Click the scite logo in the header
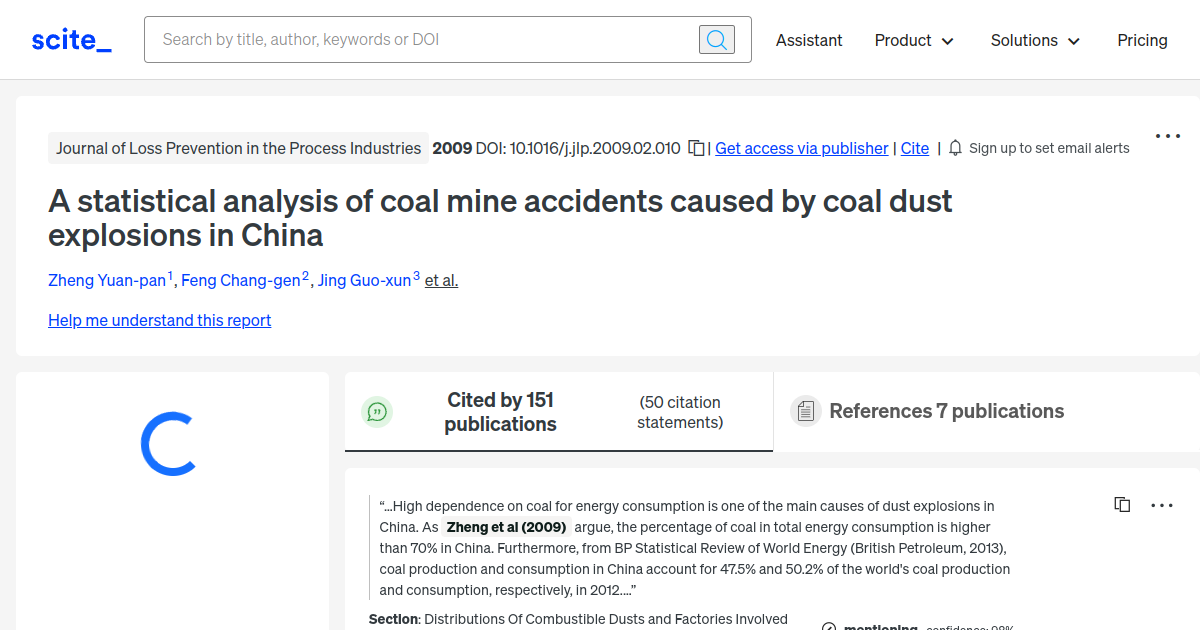Viewport: 1200px width, 630px height. coord(70,39)
